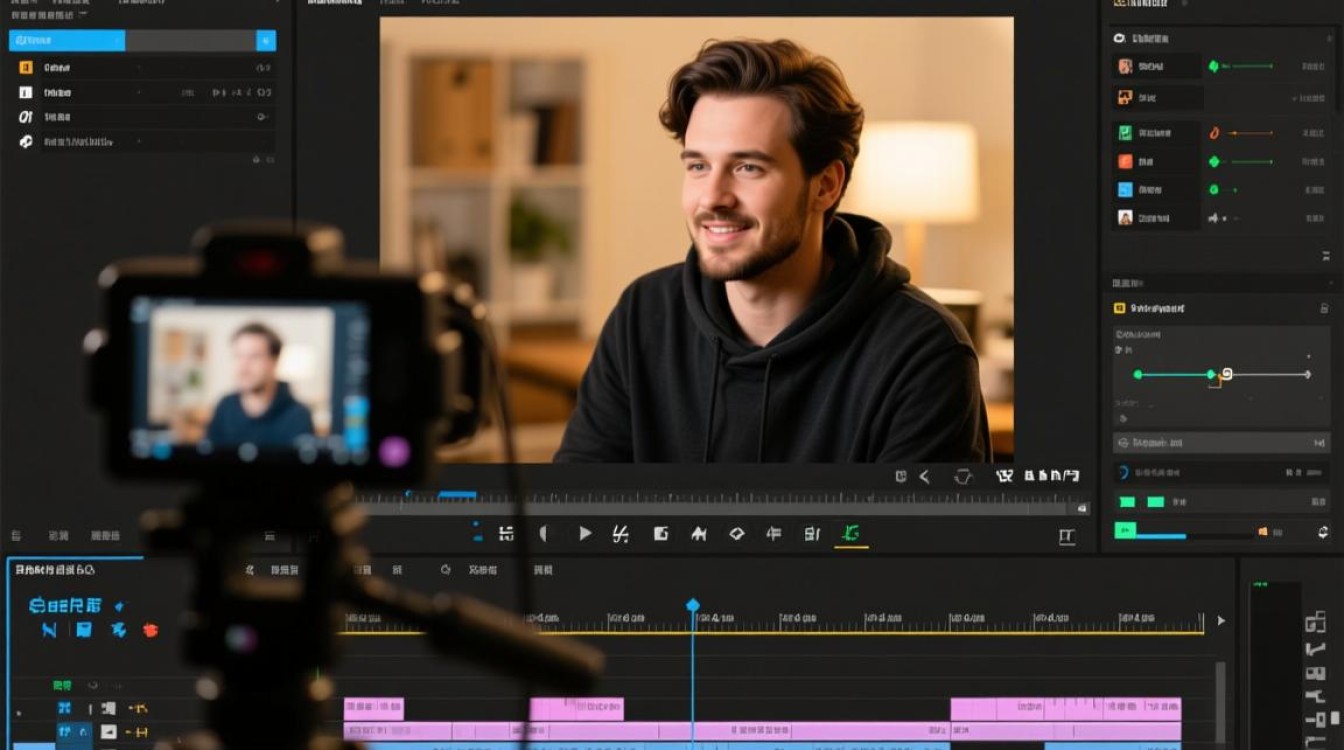Click the play button in the transport bar

(x=585, y=534)
